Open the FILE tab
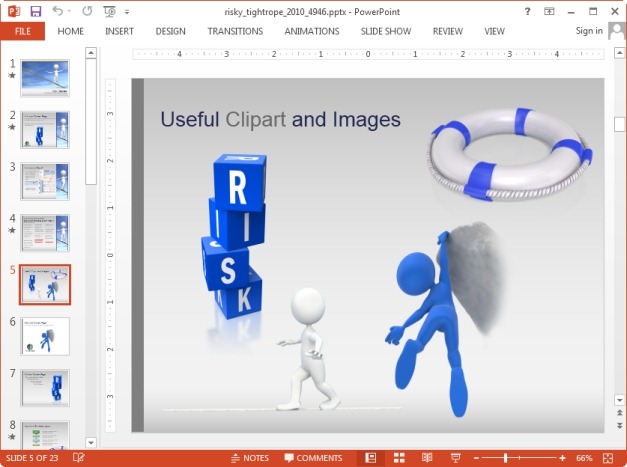This screenshot has width=627, height=467. (x=22, y=31)
